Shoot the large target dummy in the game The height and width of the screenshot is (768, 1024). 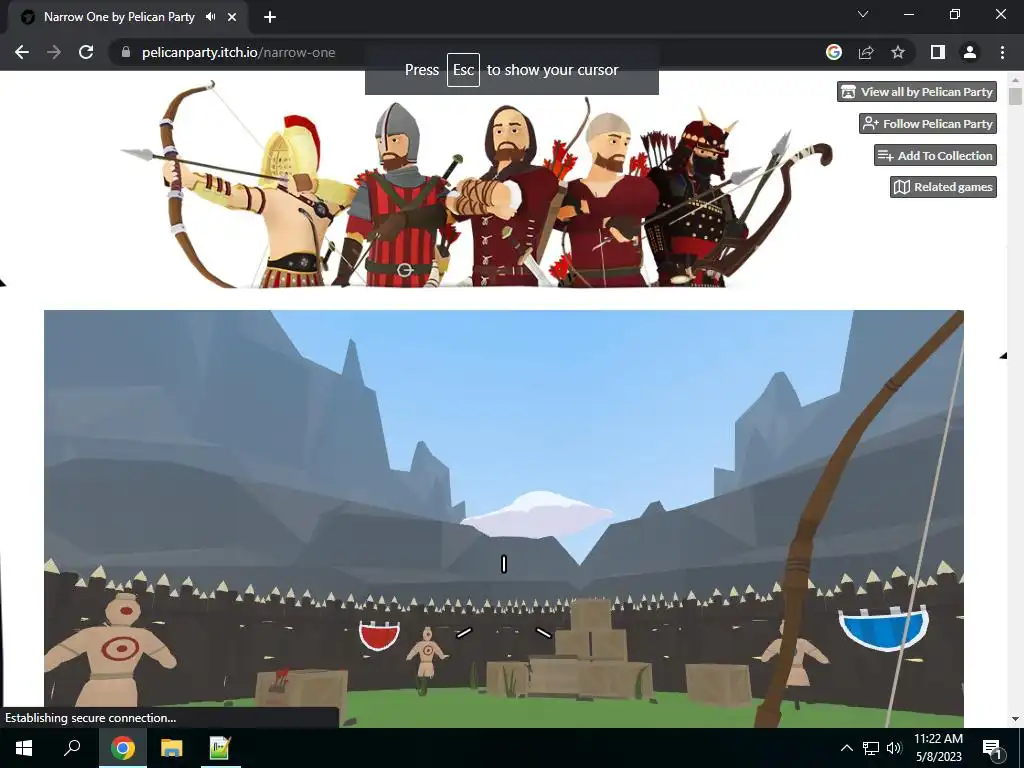tap(110, 649)
